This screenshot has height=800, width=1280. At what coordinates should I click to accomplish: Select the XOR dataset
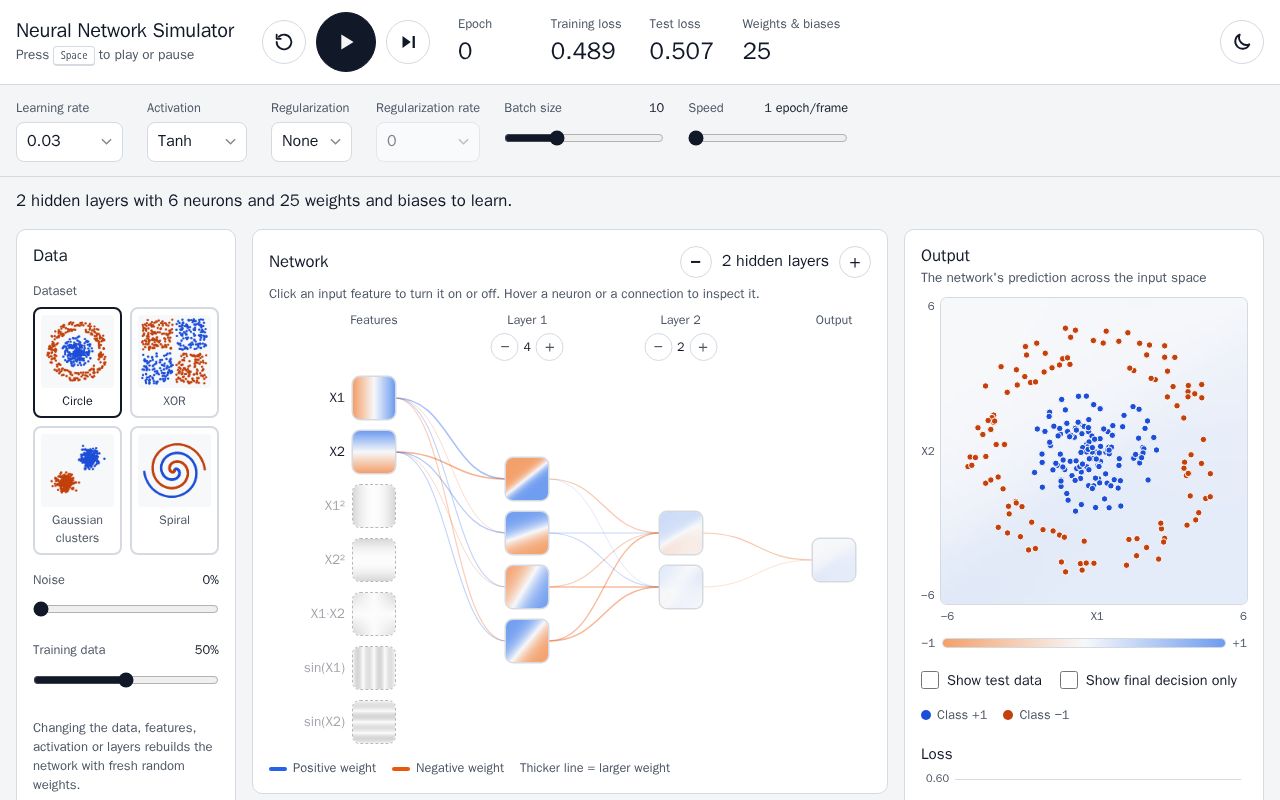(174, 362)
